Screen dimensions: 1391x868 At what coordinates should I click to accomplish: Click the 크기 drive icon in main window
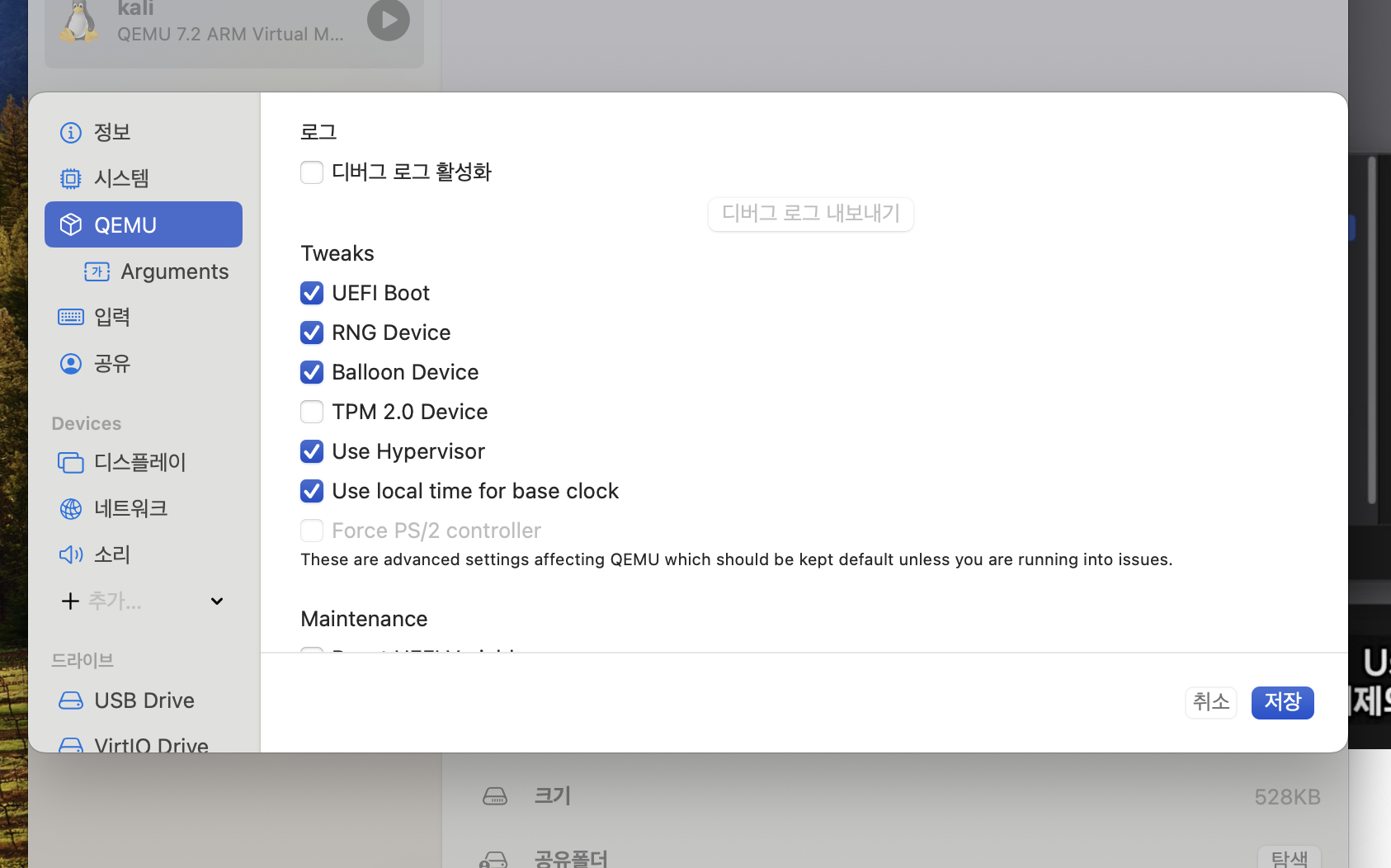pyautogui.click(x=495, y=796)
